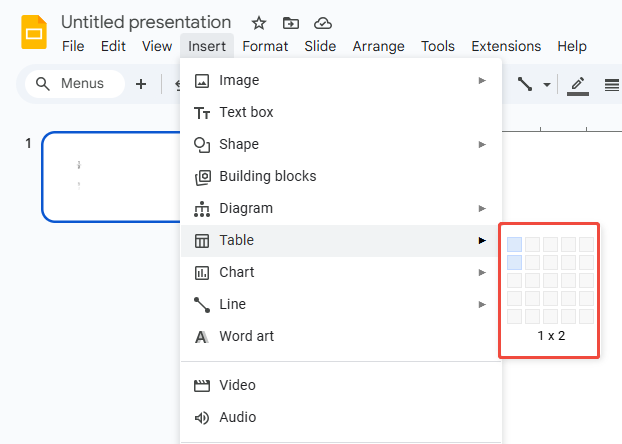The image size is (622, 444).
Task: Insert a Text box
Action: pyautogui.click(x=246, y=112)
